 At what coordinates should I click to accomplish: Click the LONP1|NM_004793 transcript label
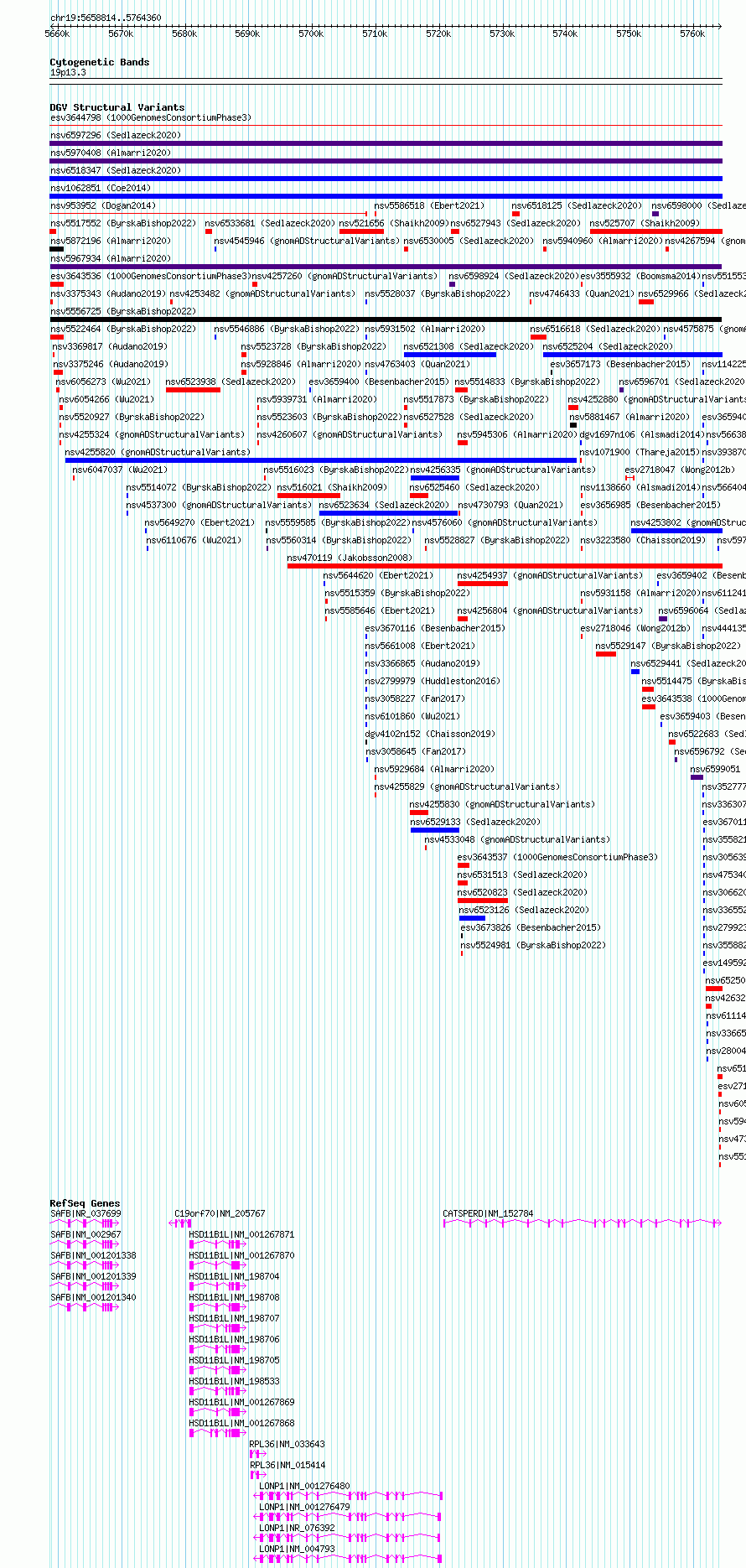click(297, 1549)
